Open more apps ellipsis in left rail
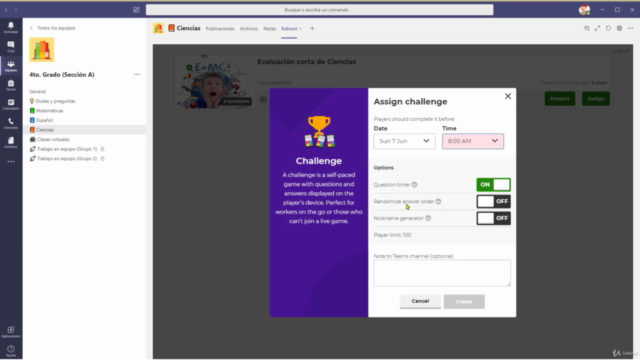The height and width of the screenshot is (360, 640). click(11, 162)
